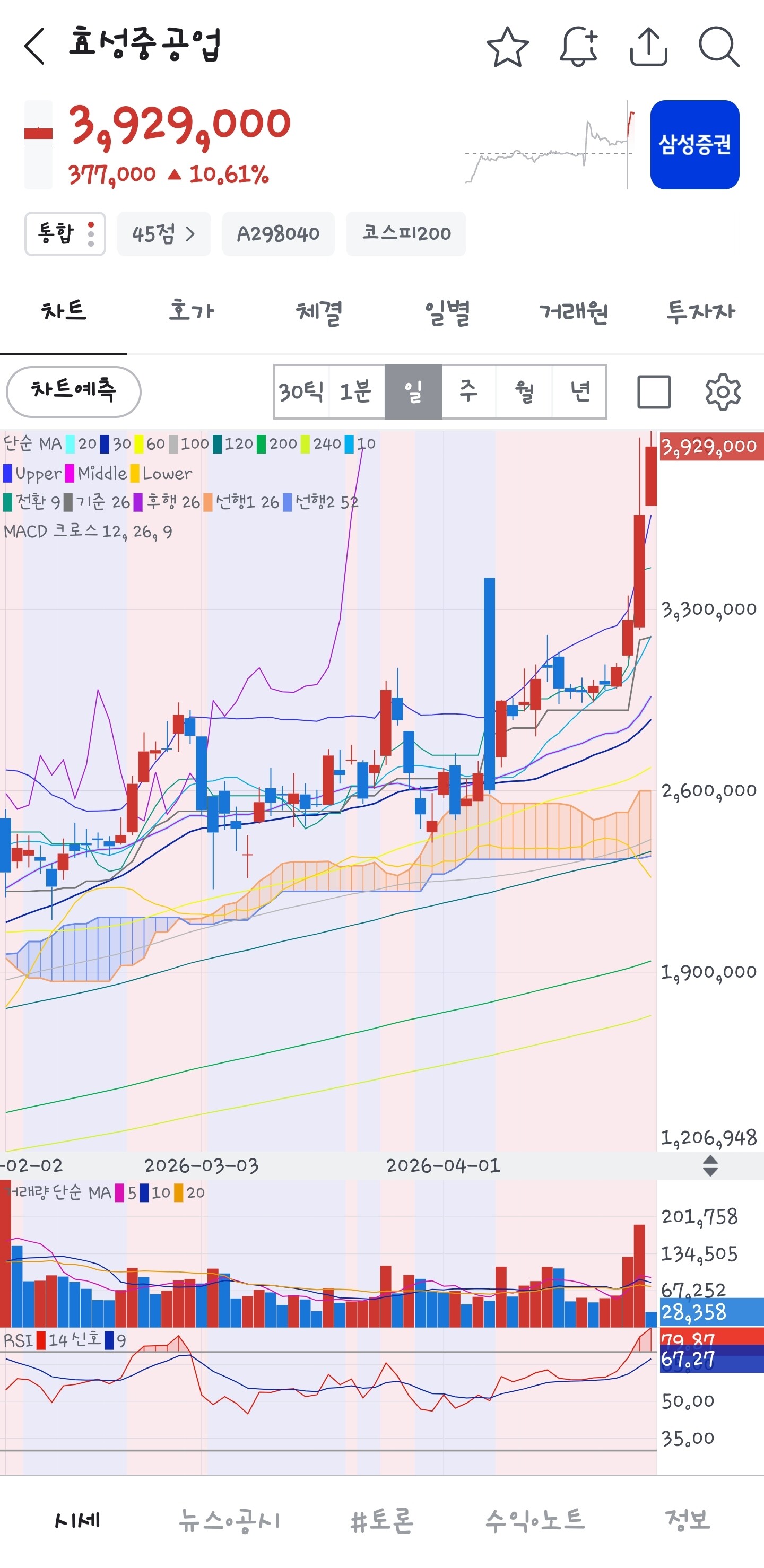Tap the mini candle price indicator
Viewport: 764px width, 1568px height.
[x=38, y=145]
